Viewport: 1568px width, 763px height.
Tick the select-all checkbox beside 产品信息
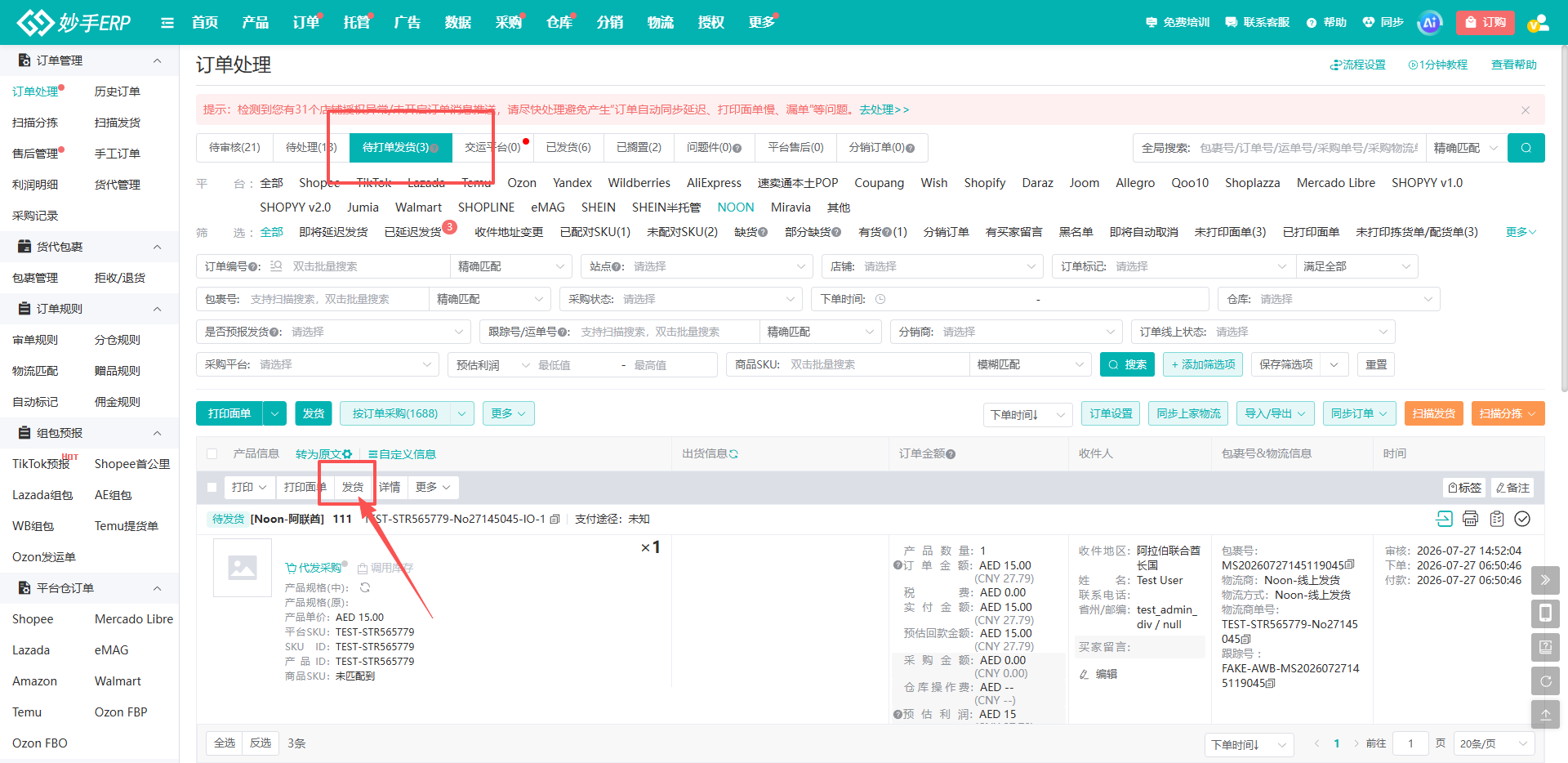click(212, 453)
